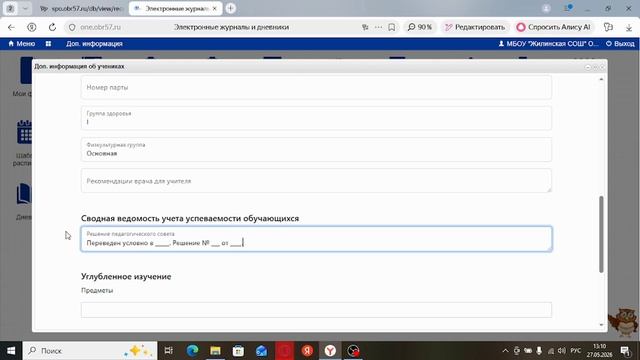The image size is (640, 360).
Task: Open the Yandex ID icon beside refresh
Action: point(31,27)
